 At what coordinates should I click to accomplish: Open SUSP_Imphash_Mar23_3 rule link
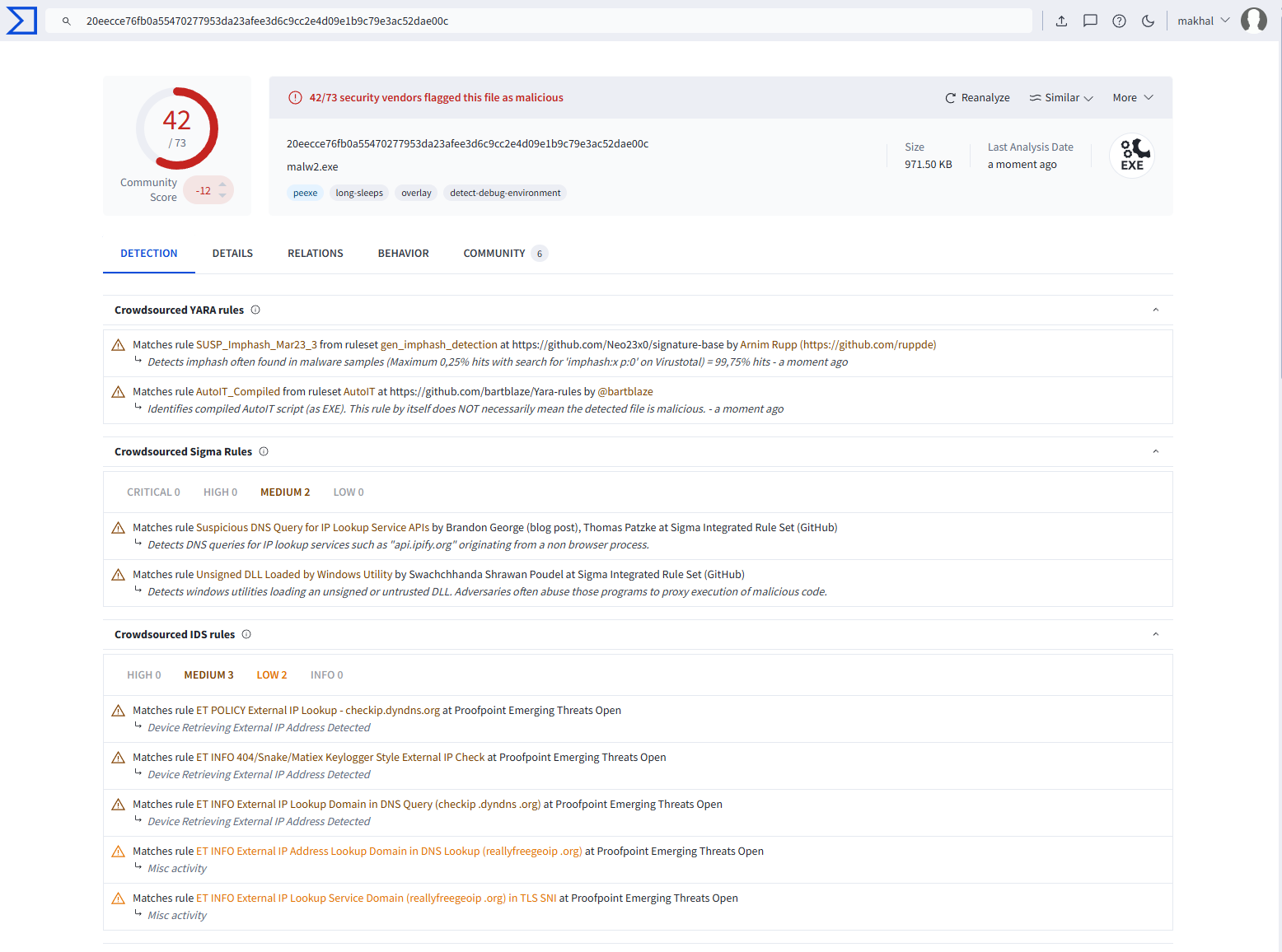tap(256, 345)
